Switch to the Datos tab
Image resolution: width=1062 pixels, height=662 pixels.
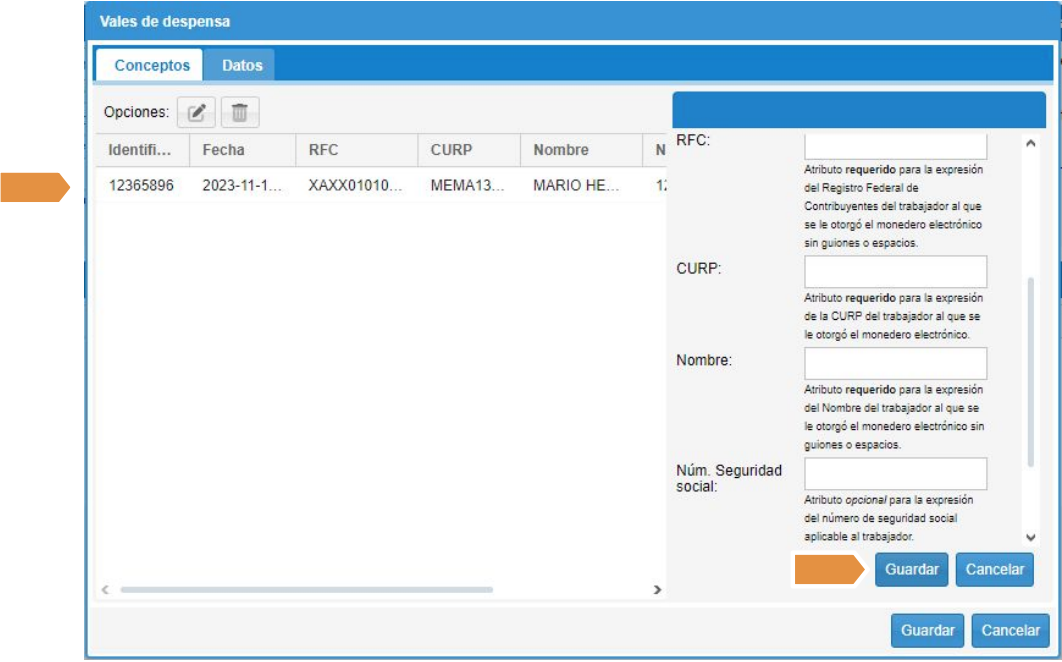coord(242,66)
